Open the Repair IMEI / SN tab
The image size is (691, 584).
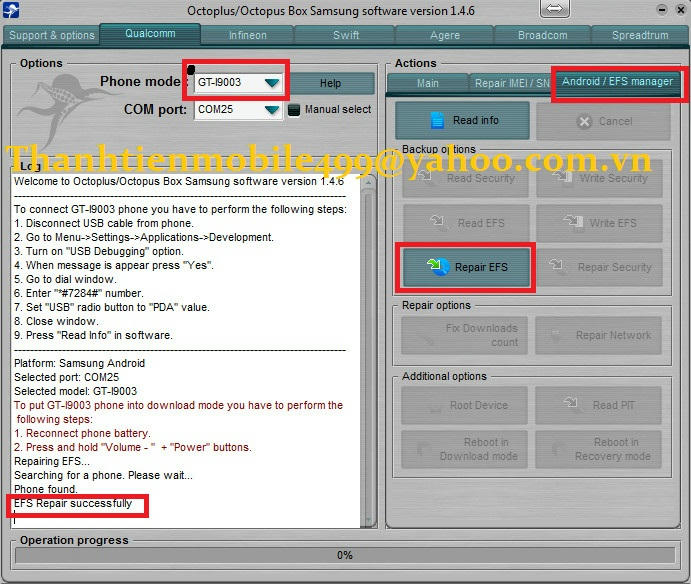512,83
